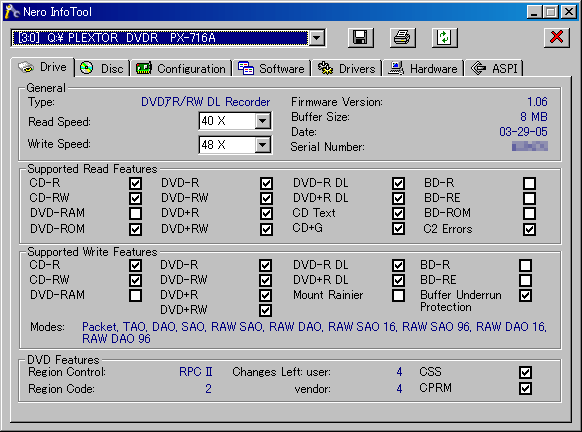
Task: Close window using title bar X button
Action: 569,12
